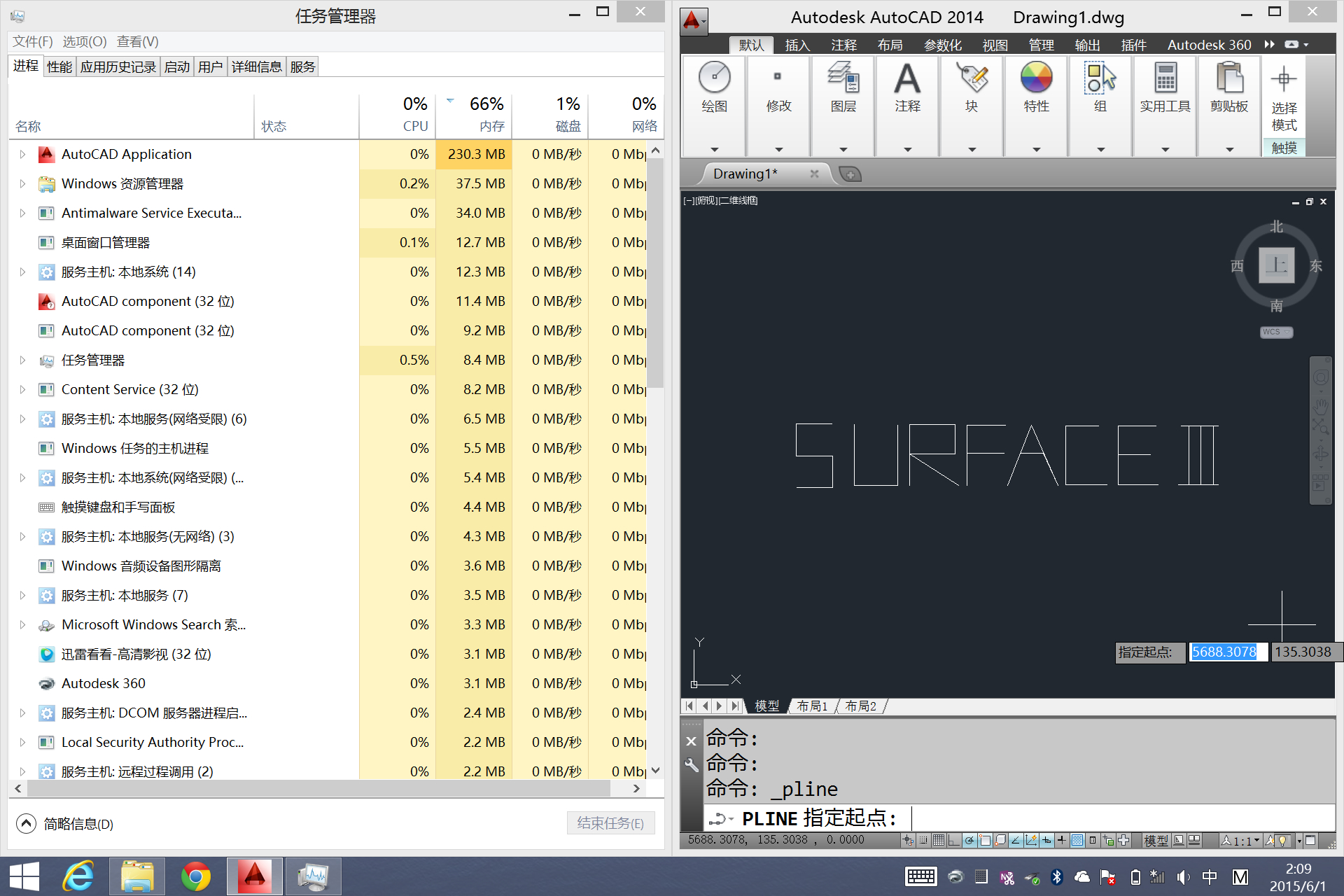Expand the Local Security Authority Process row
1344x896 pixels.
[22, 743]
